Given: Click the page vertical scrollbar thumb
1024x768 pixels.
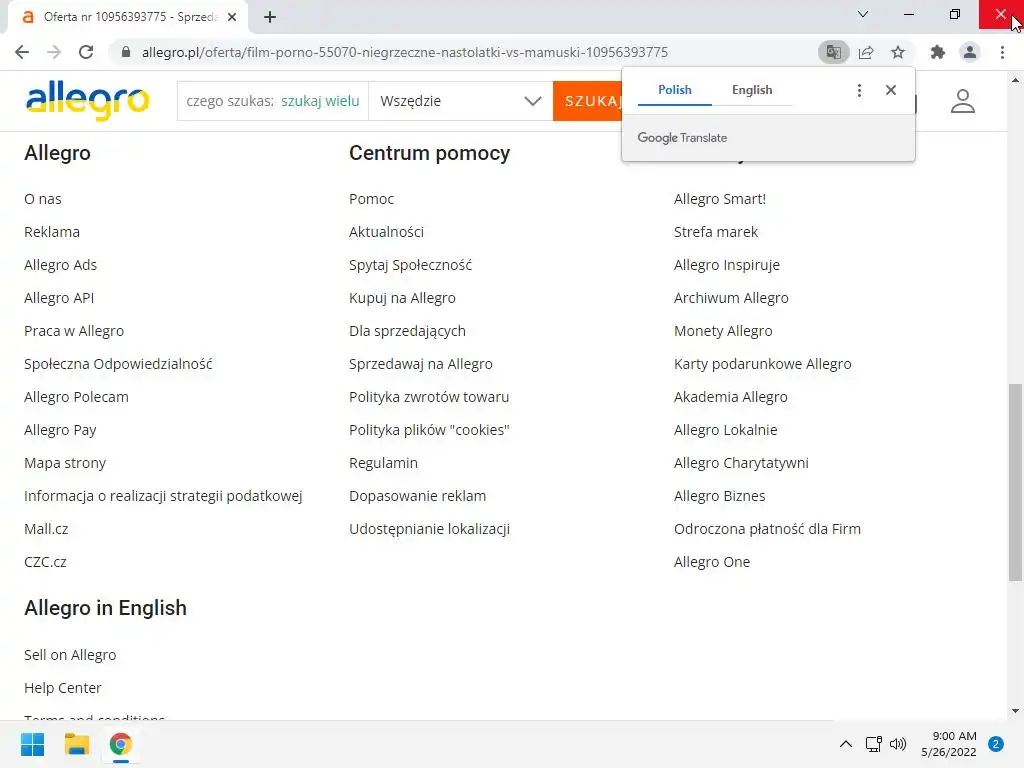Looking at the screenshot, I should tap(1015, 482).
